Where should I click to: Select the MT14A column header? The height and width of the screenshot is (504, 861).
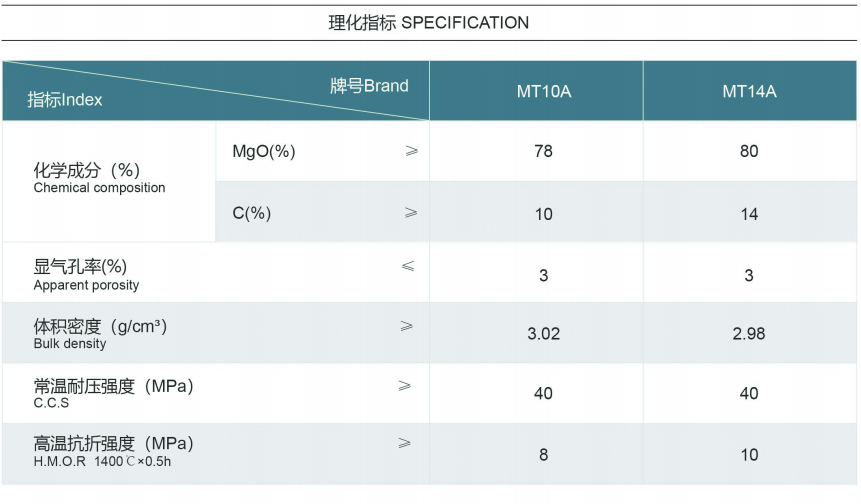tap(749, 91)
